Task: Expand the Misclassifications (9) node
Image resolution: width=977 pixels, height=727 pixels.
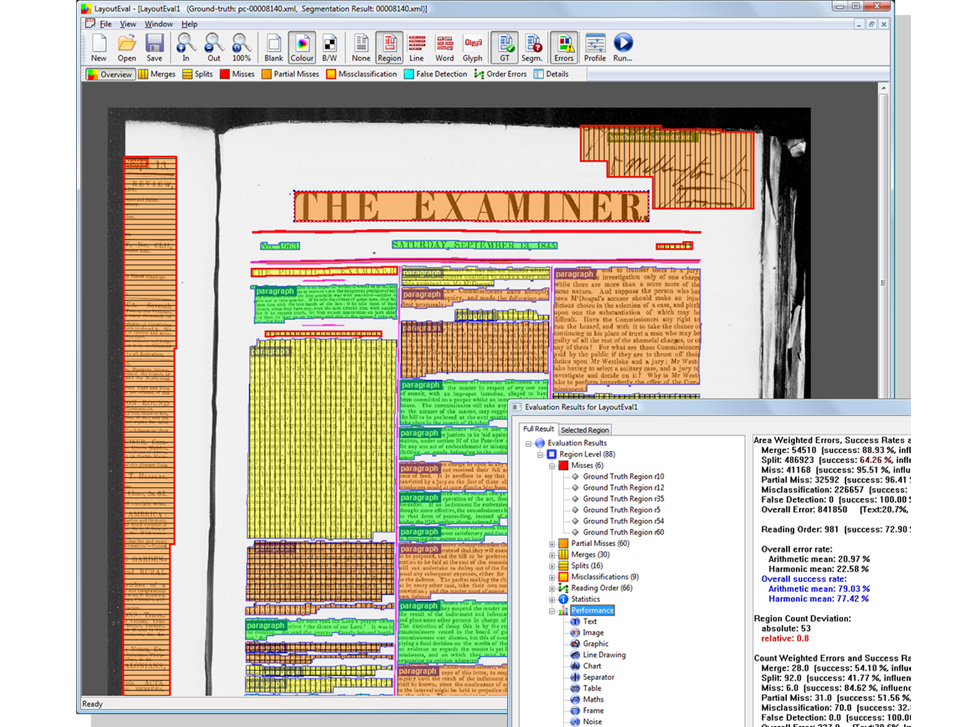Action: (x=551, y=577)
